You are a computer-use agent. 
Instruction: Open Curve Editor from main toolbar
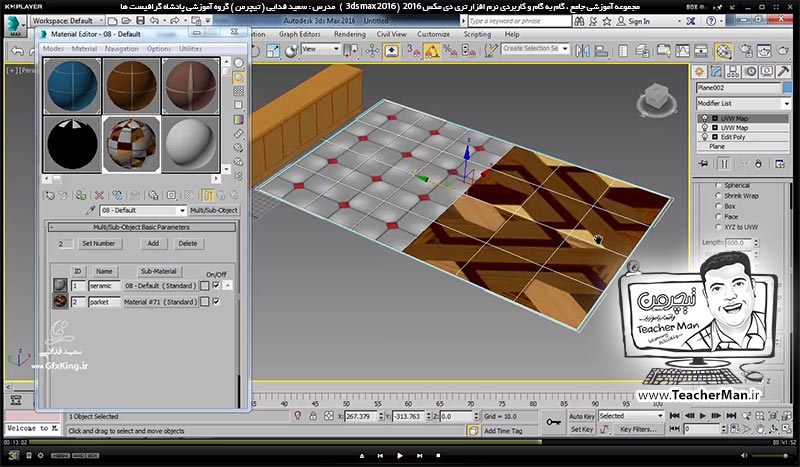coord(682,51)
